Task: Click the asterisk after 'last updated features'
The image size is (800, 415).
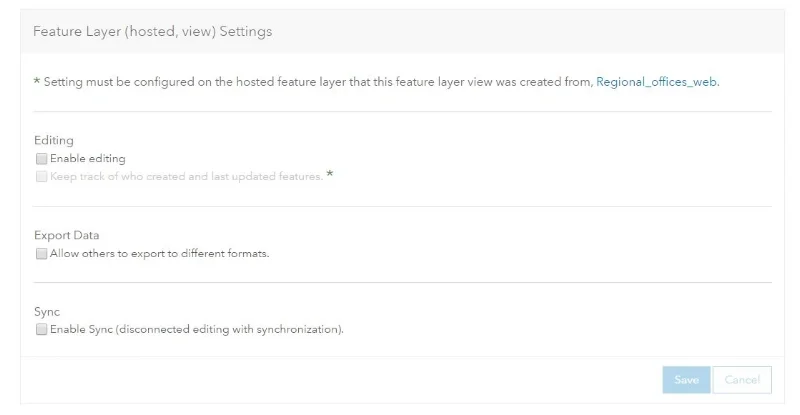Action: pyautogui.click(x=330, y=175)
